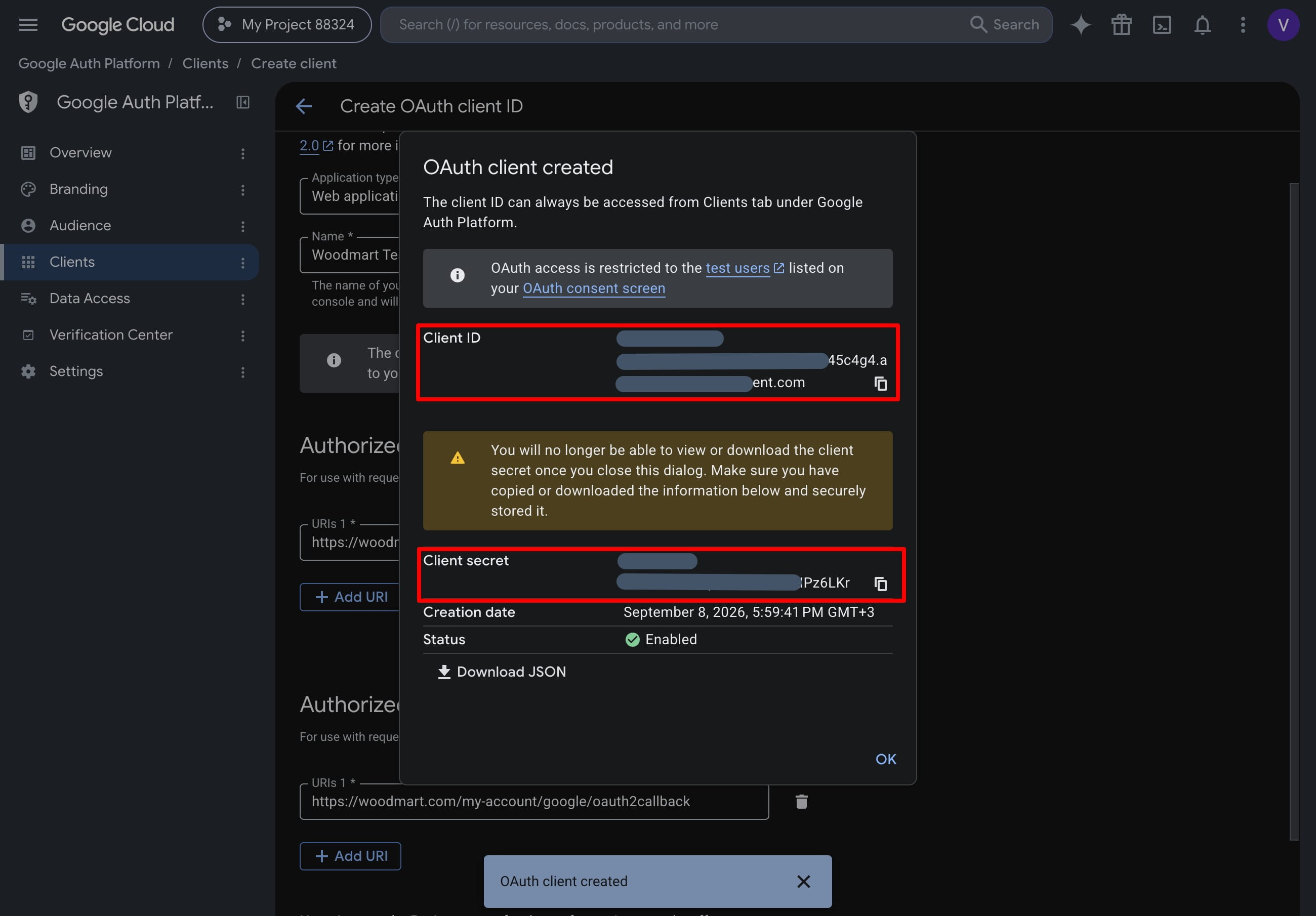Copy the Client ID to clipboard
This screenshot has height=916, width=1316.
[880, 383]
